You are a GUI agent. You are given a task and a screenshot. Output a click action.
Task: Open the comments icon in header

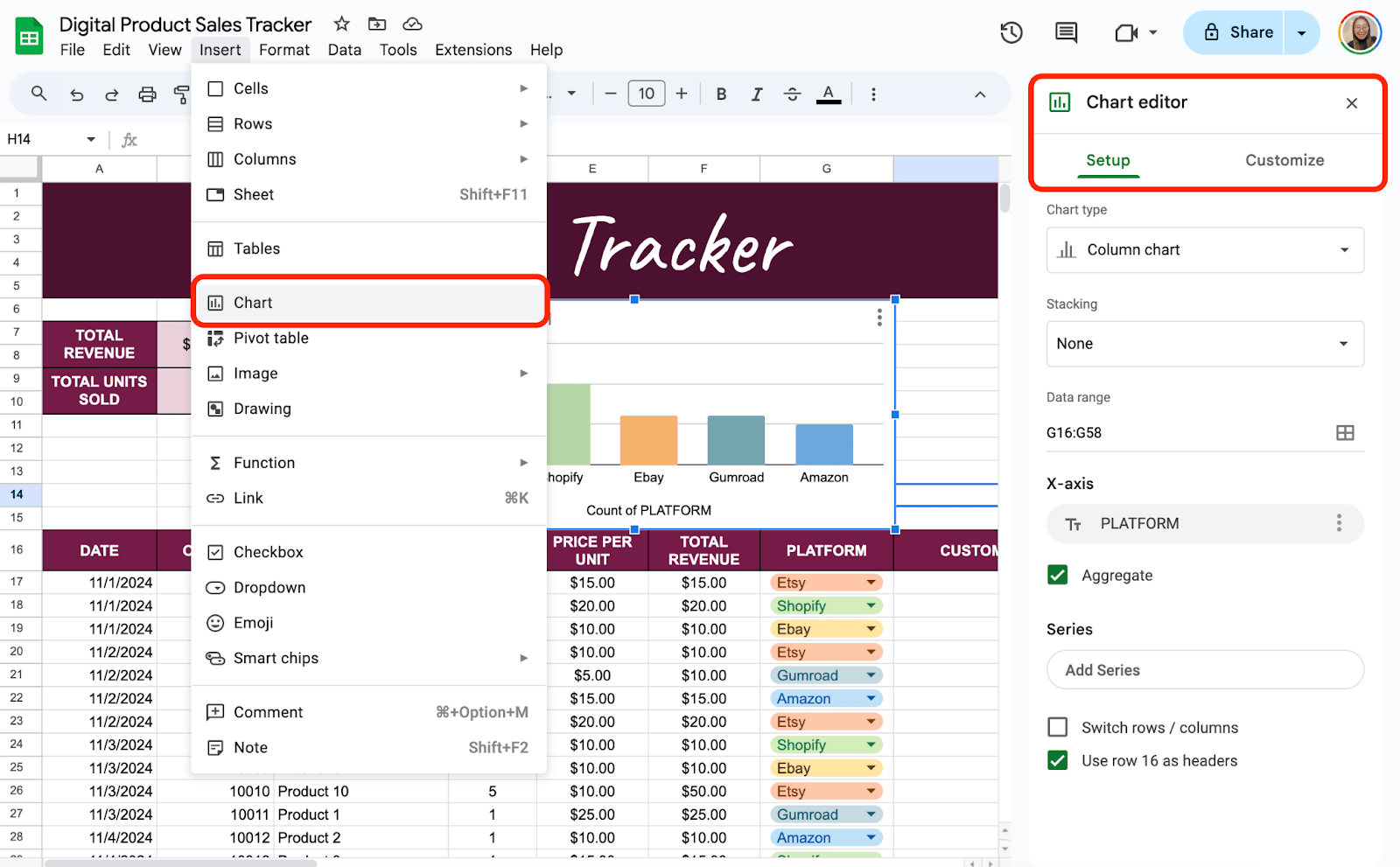[1066, 33]
